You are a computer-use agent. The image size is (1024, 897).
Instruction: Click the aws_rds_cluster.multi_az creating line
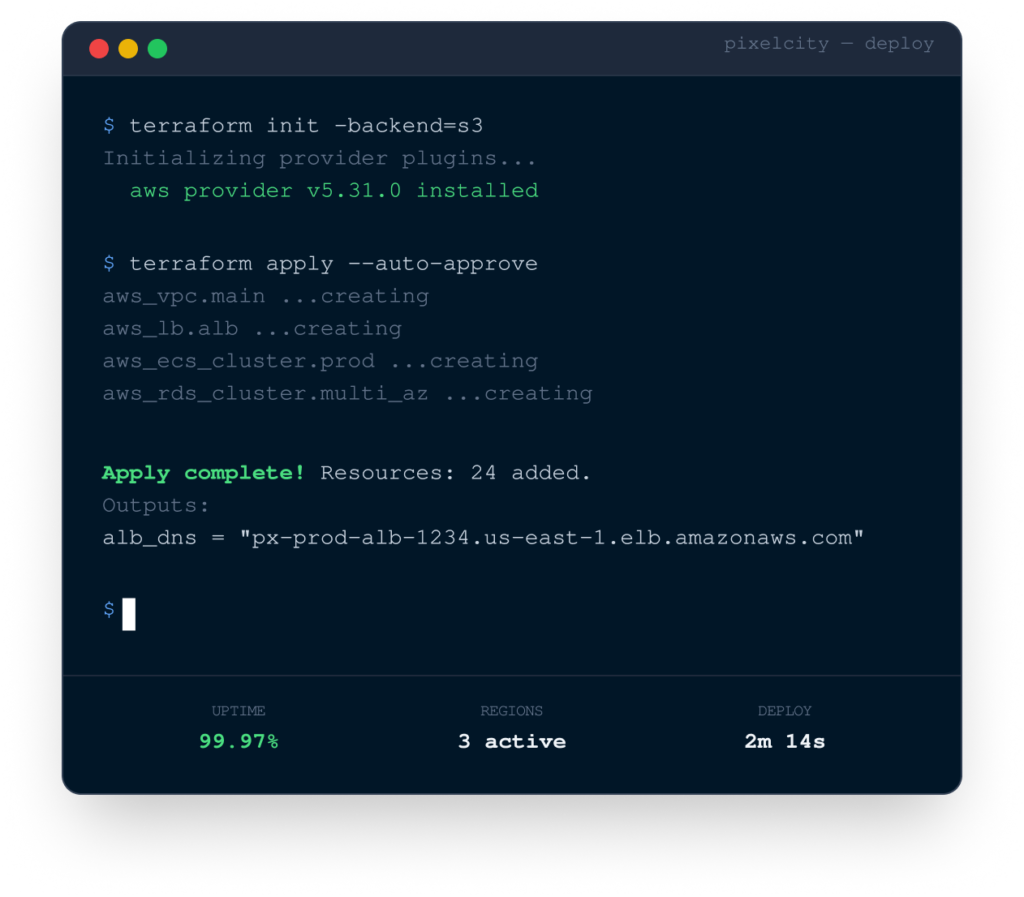347,393
